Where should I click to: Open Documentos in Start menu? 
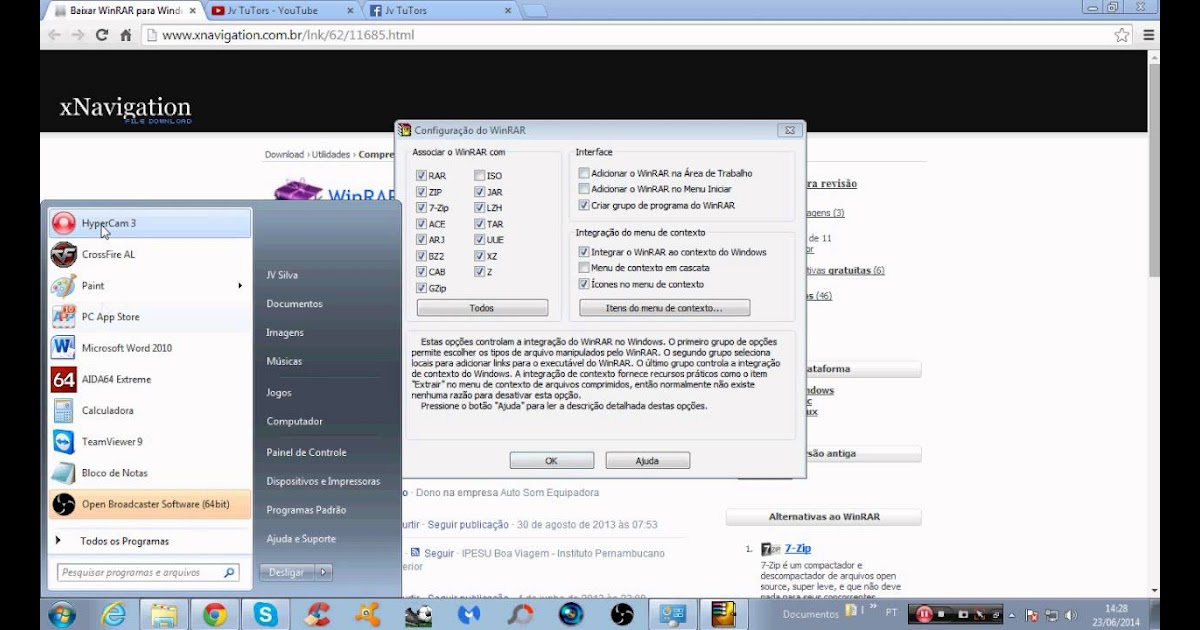point(294,303)
